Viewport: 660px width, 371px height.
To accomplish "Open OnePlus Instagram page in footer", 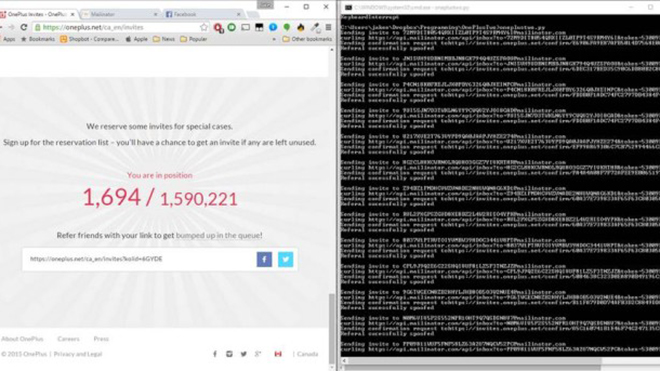I will (229, 354).
